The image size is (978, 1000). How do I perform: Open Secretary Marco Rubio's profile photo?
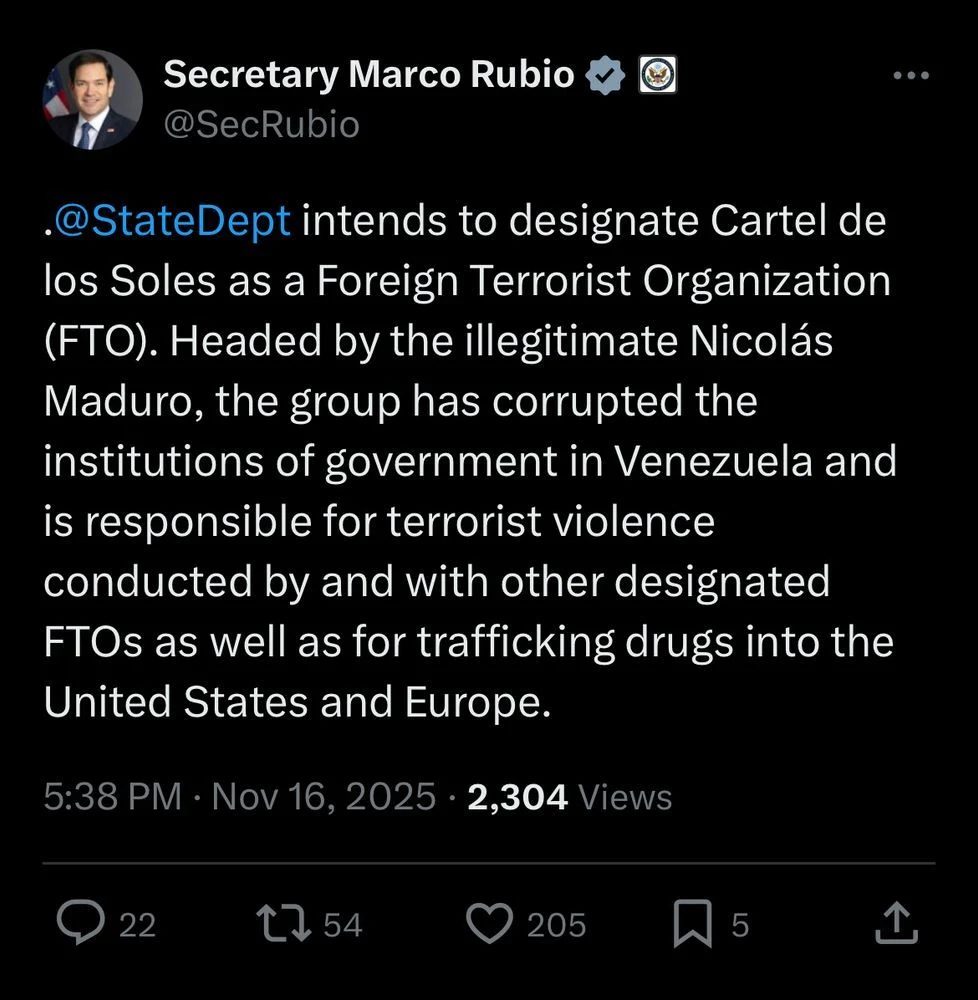tap(92, 100)
